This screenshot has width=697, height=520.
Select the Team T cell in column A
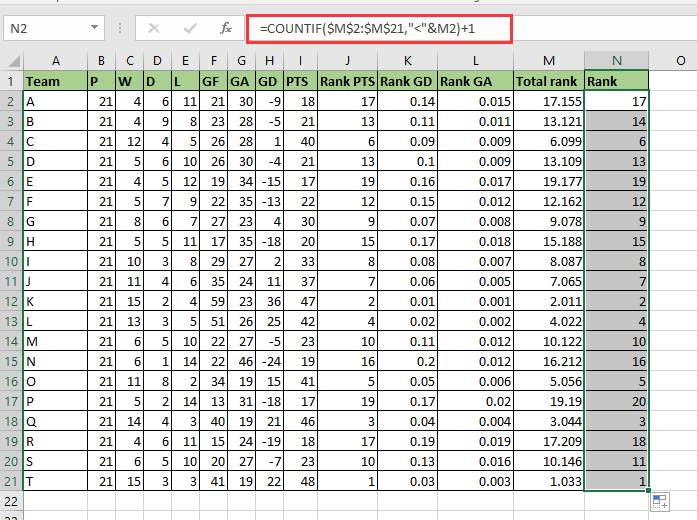click(55, 481)
